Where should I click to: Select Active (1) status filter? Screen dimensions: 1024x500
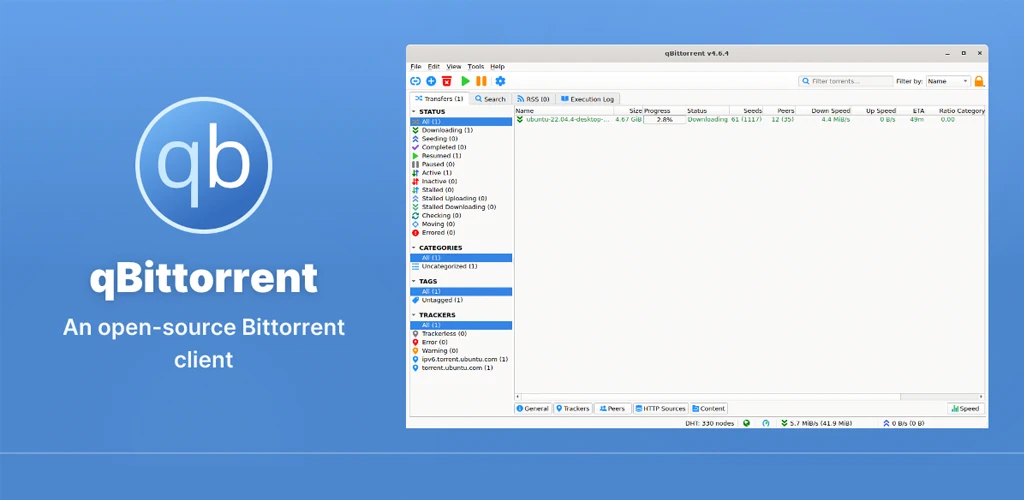click(461, 173)
